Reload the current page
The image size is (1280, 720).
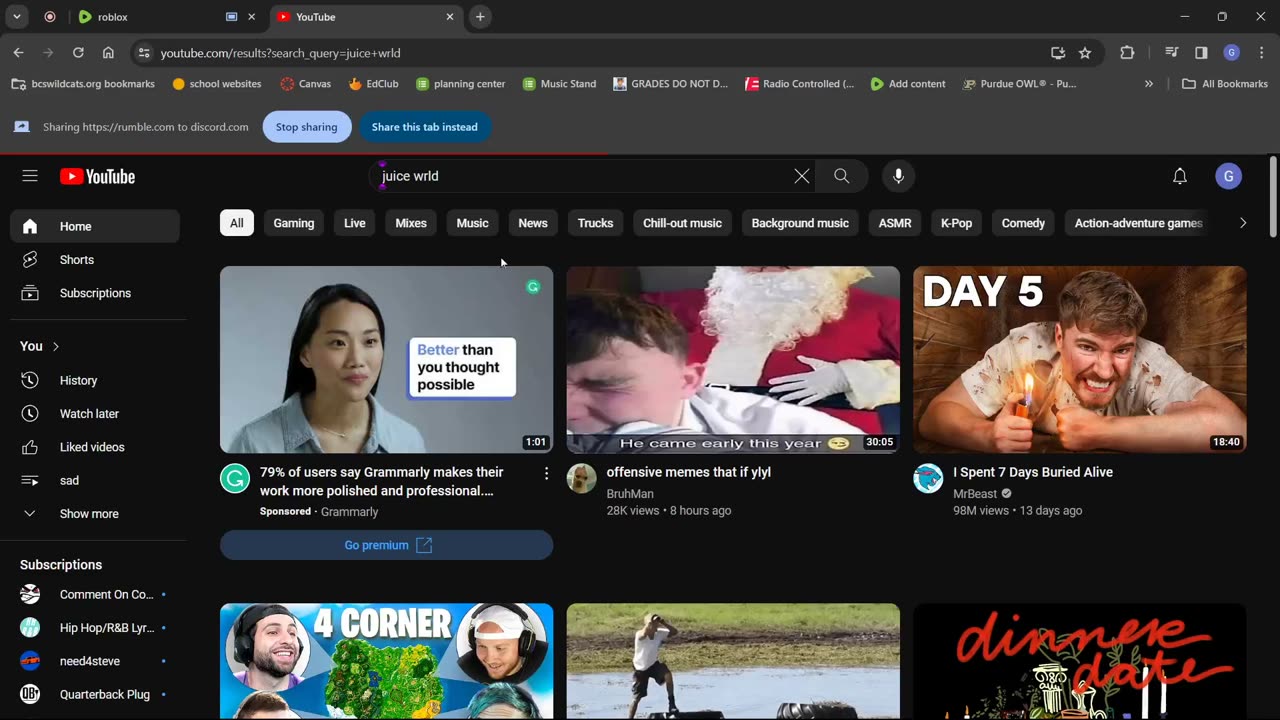point(78,53)
